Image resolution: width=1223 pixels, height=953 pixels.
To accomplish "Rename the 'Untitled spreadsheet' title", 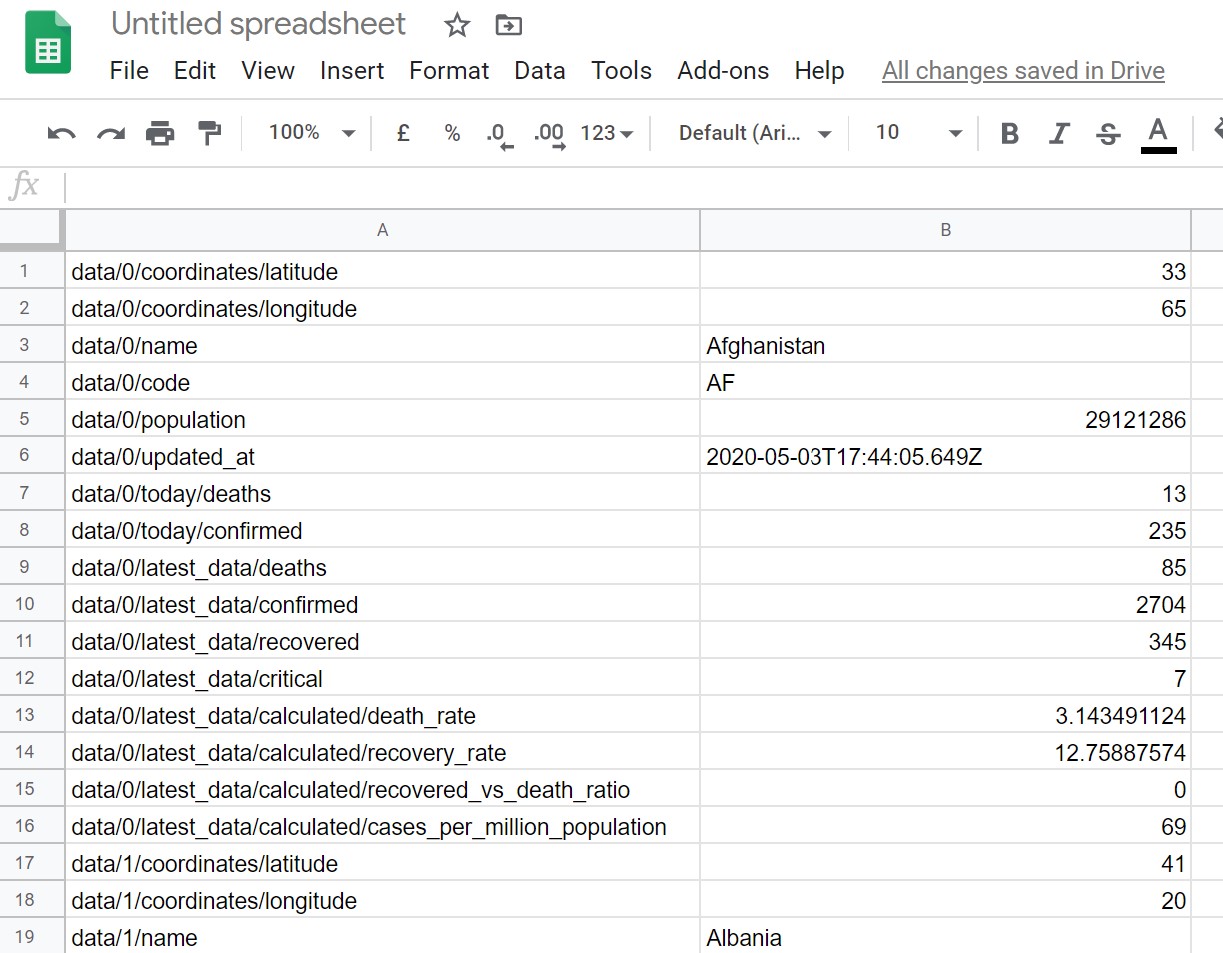I will tap(259, 24).
